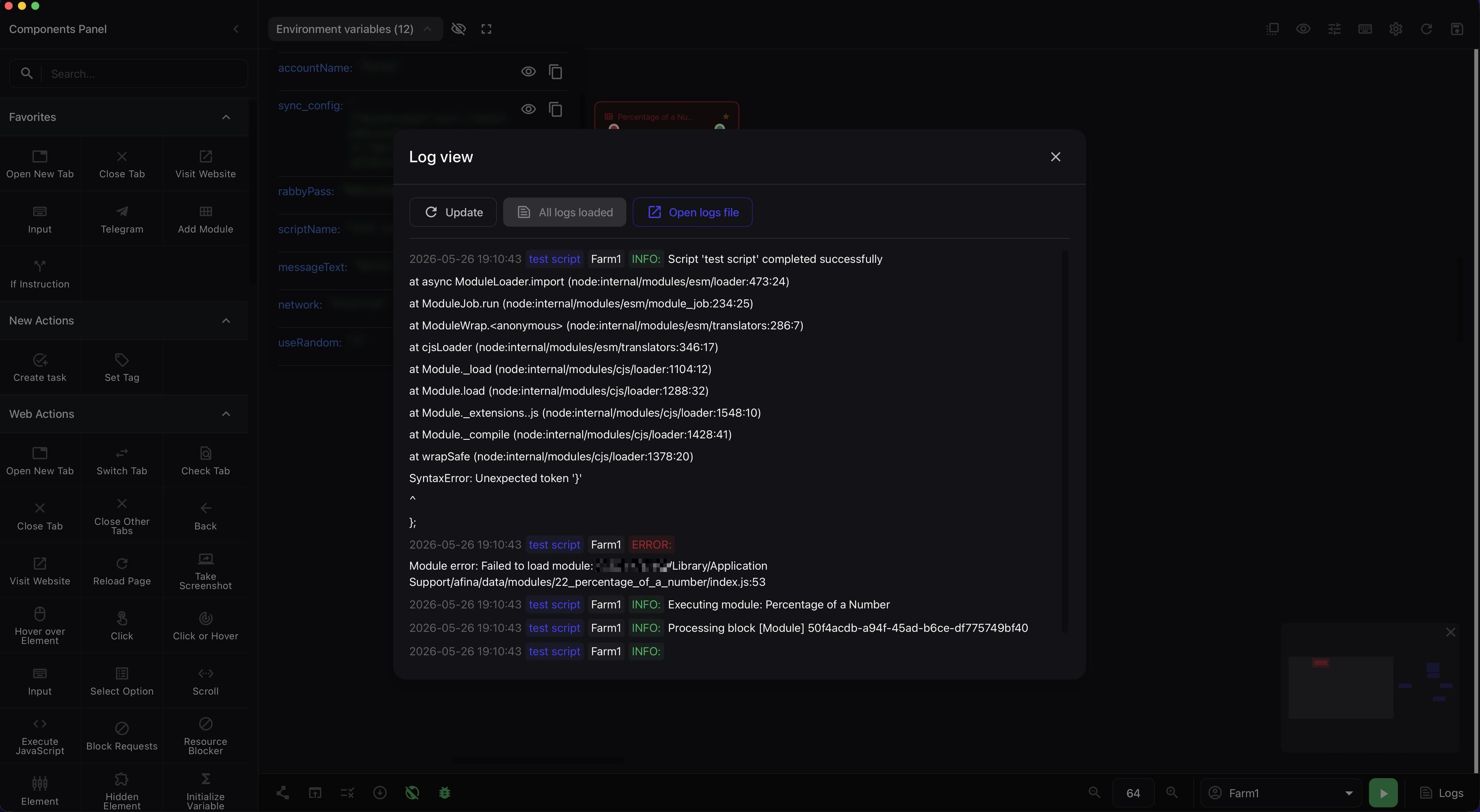Select the Input favorite component

pyautogui.click(x=40, y=220)
